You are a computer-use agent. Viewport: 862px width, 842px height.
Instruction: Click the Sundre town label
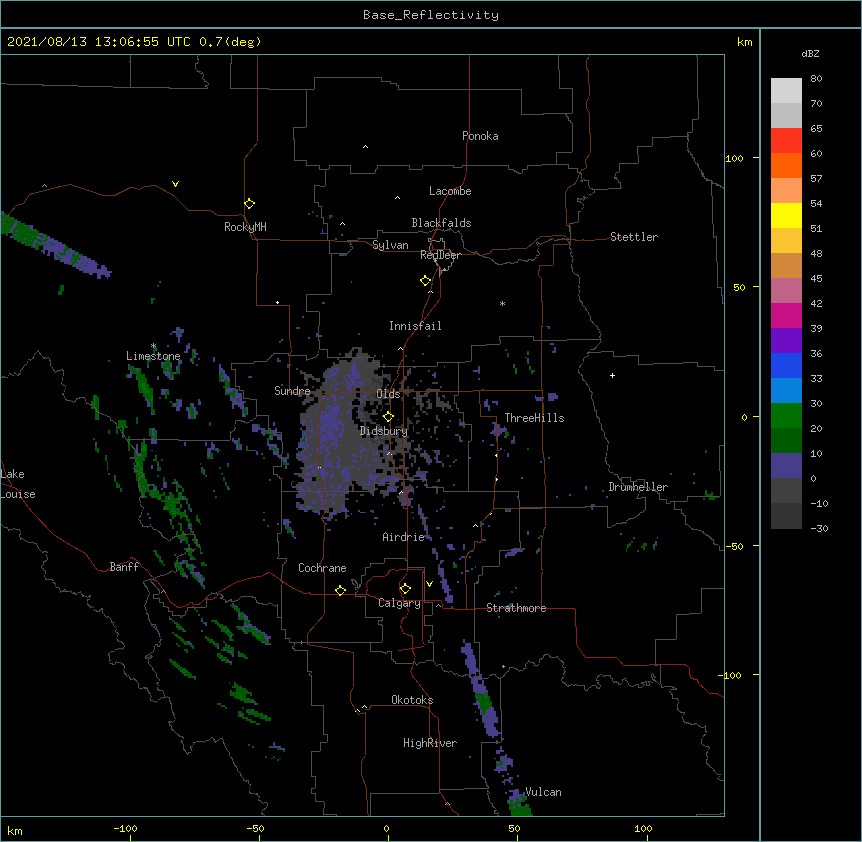pos(292,391)
